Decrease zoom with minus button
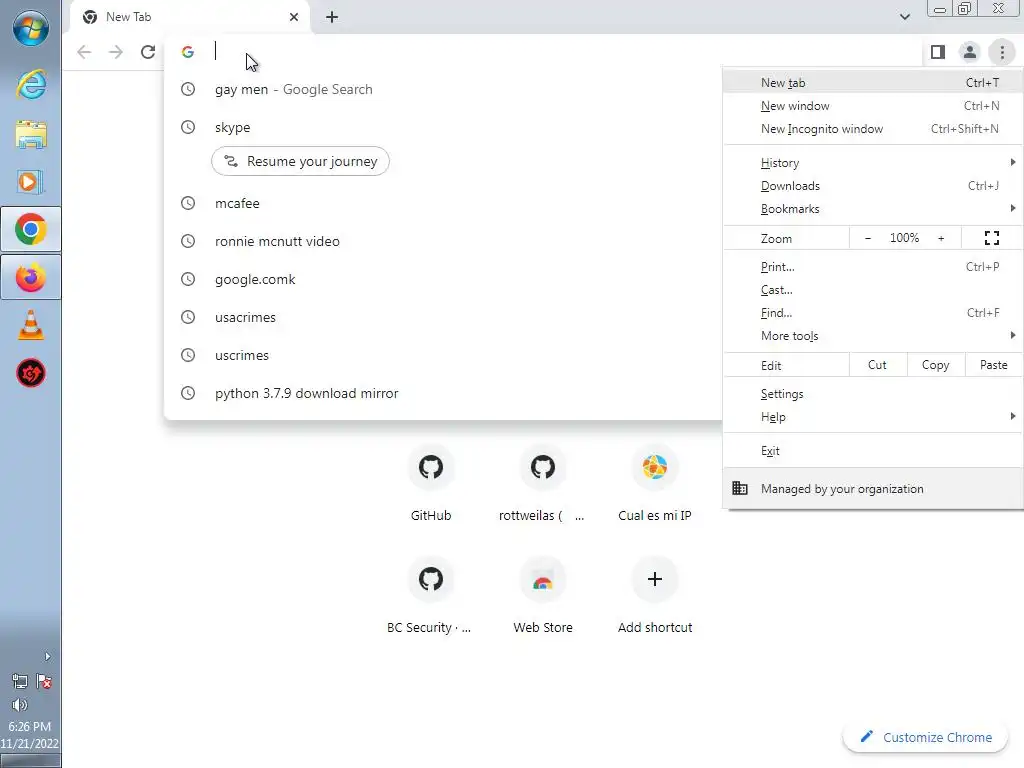1024x768 pixels. (x=868, y=238)
